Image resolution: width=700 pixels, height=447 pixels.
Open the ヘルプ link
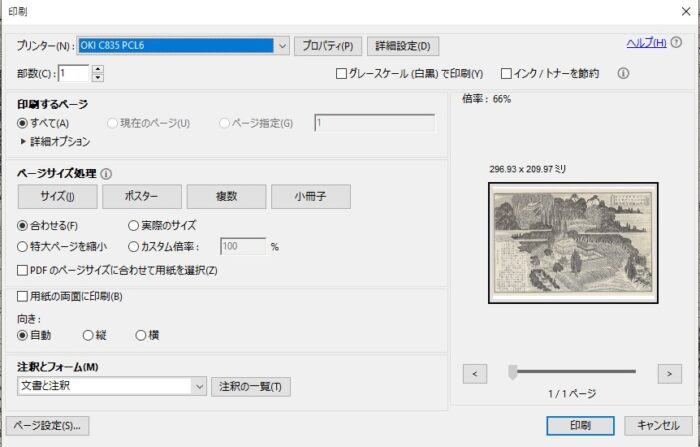tap(646, 43)
